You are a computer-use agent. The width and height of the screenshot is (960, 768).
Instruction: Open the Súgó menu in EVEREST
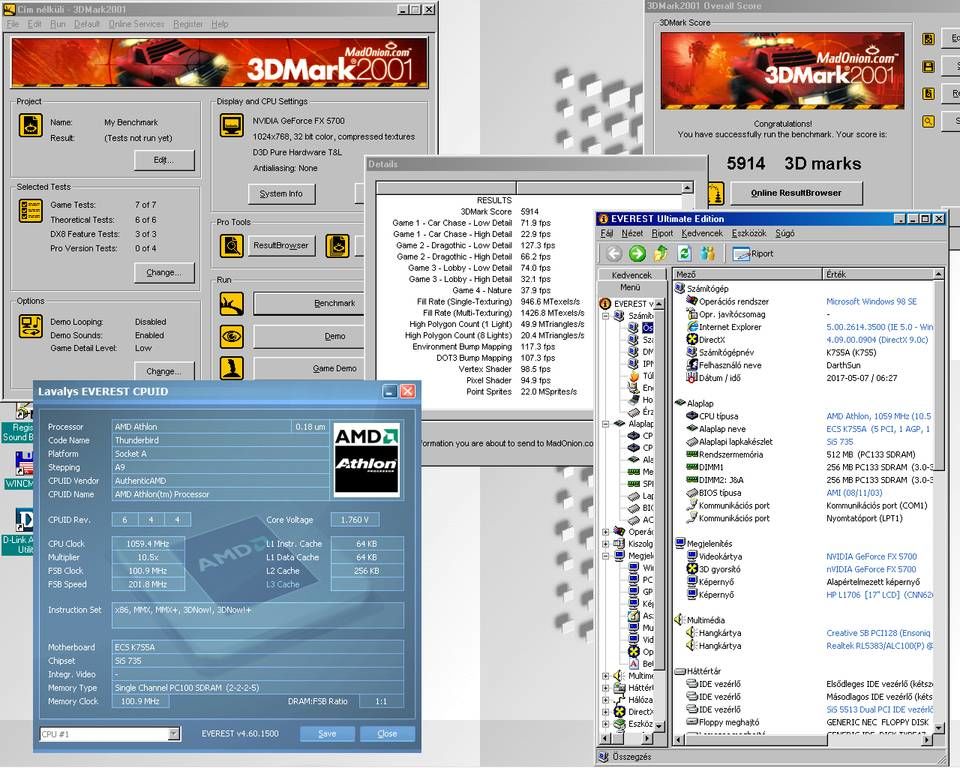tap(785, 233)
